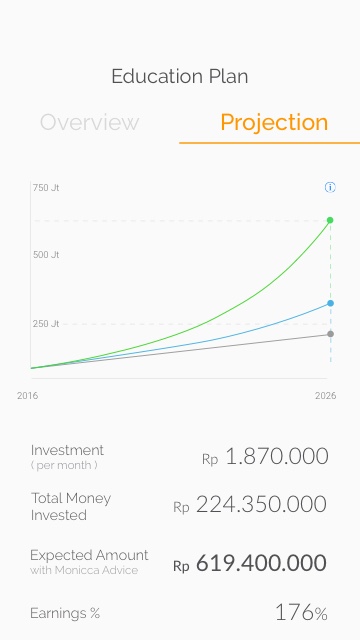Tap the green projection endpoint dot

click(330, 220)
